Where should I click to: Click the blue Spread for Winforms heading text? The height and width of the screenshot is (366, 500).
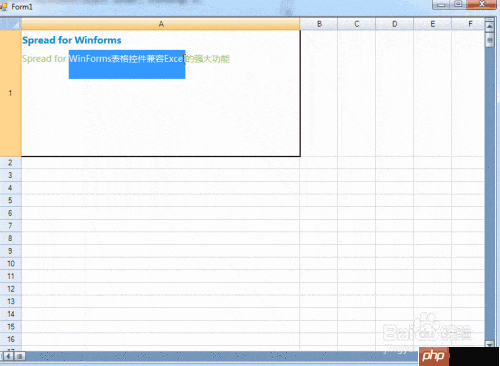72,40
